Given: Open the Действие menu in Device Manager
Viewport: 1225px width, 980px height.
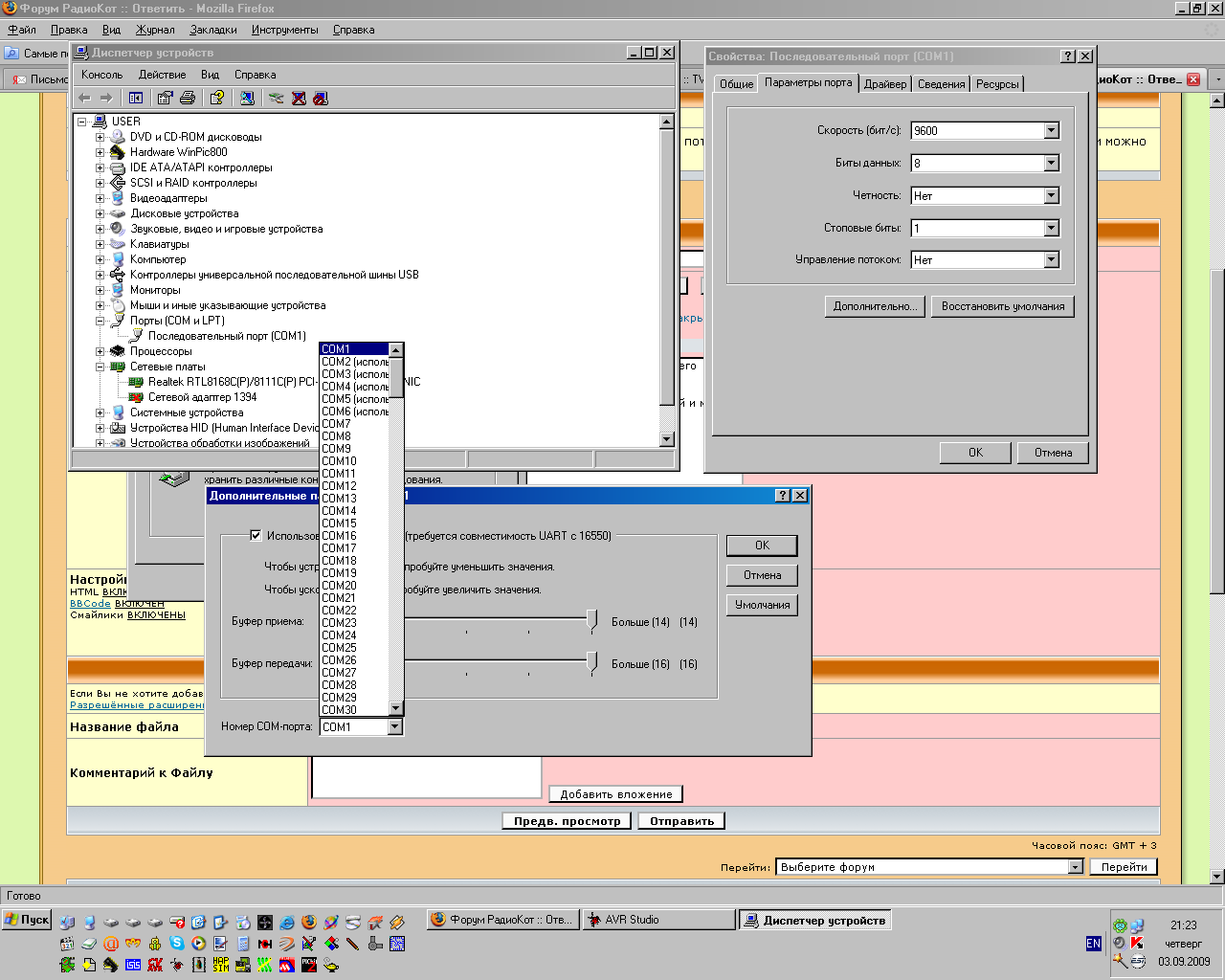Looking at the screenshot, I should tap(162, 75).
